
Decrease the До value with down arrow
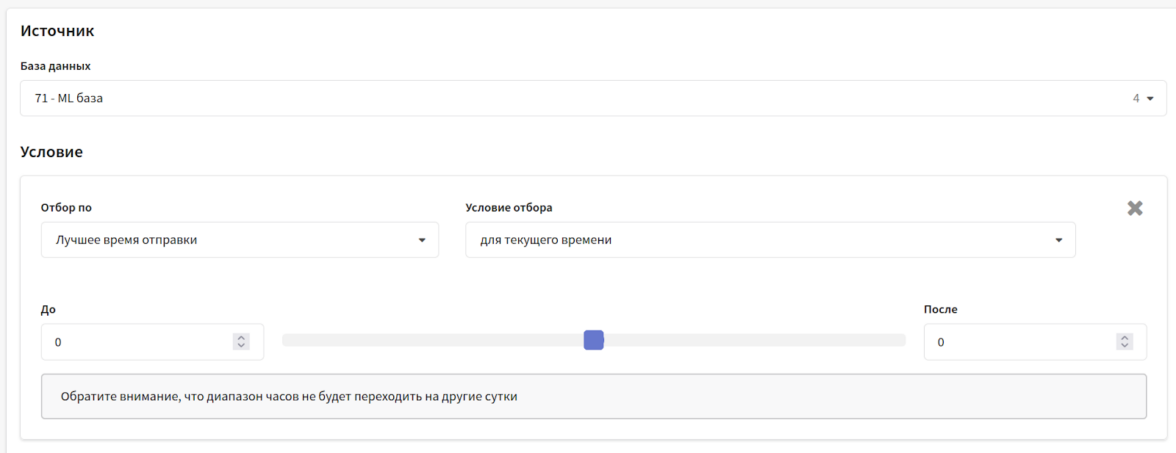240,346
